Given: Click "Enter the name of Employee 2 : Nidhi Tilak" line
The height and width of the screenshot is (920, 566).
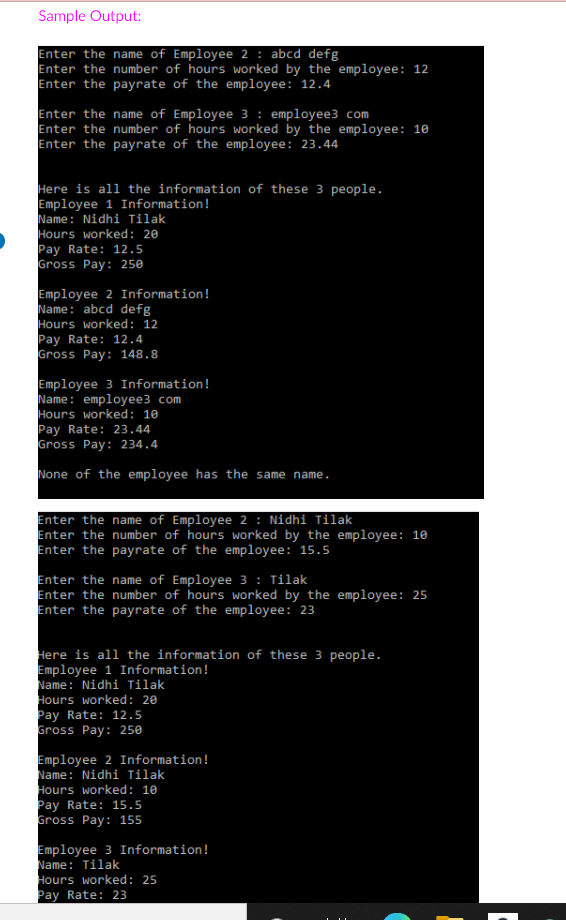Looking at the screenshot, I should (195, 520).
